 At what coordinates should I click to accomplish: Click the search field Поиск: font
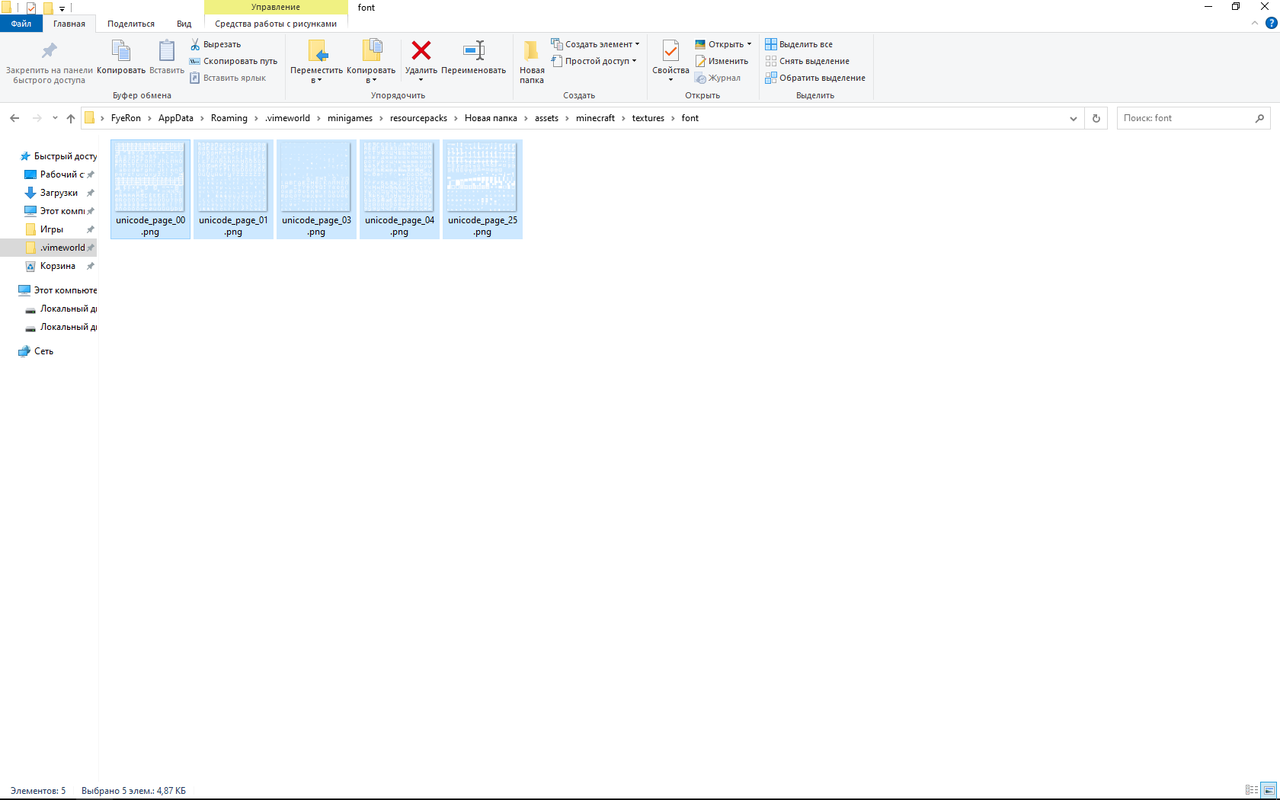tap(1183, 118)
